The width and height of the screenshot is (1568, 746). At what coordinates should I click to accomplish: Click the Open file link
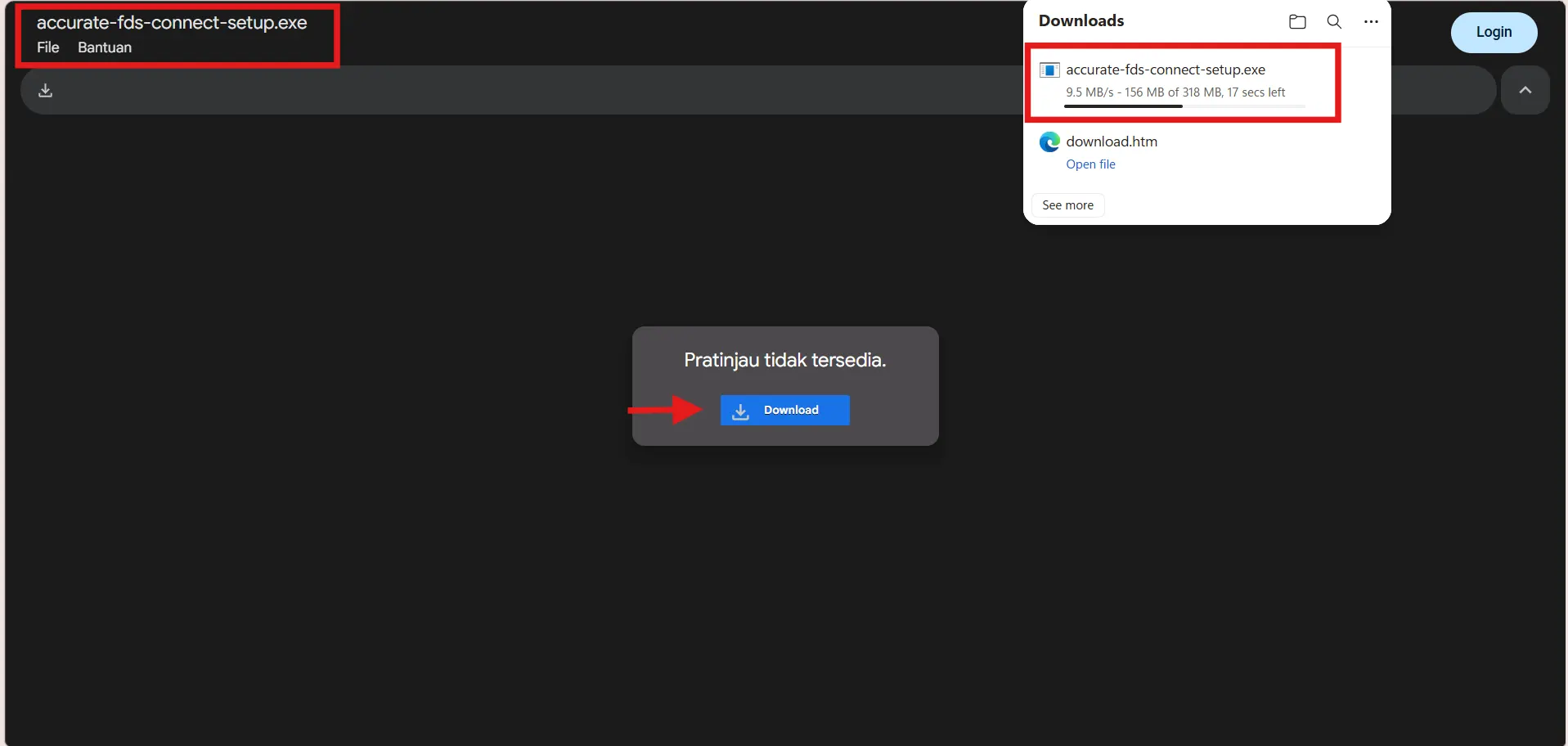[1090, 164]
